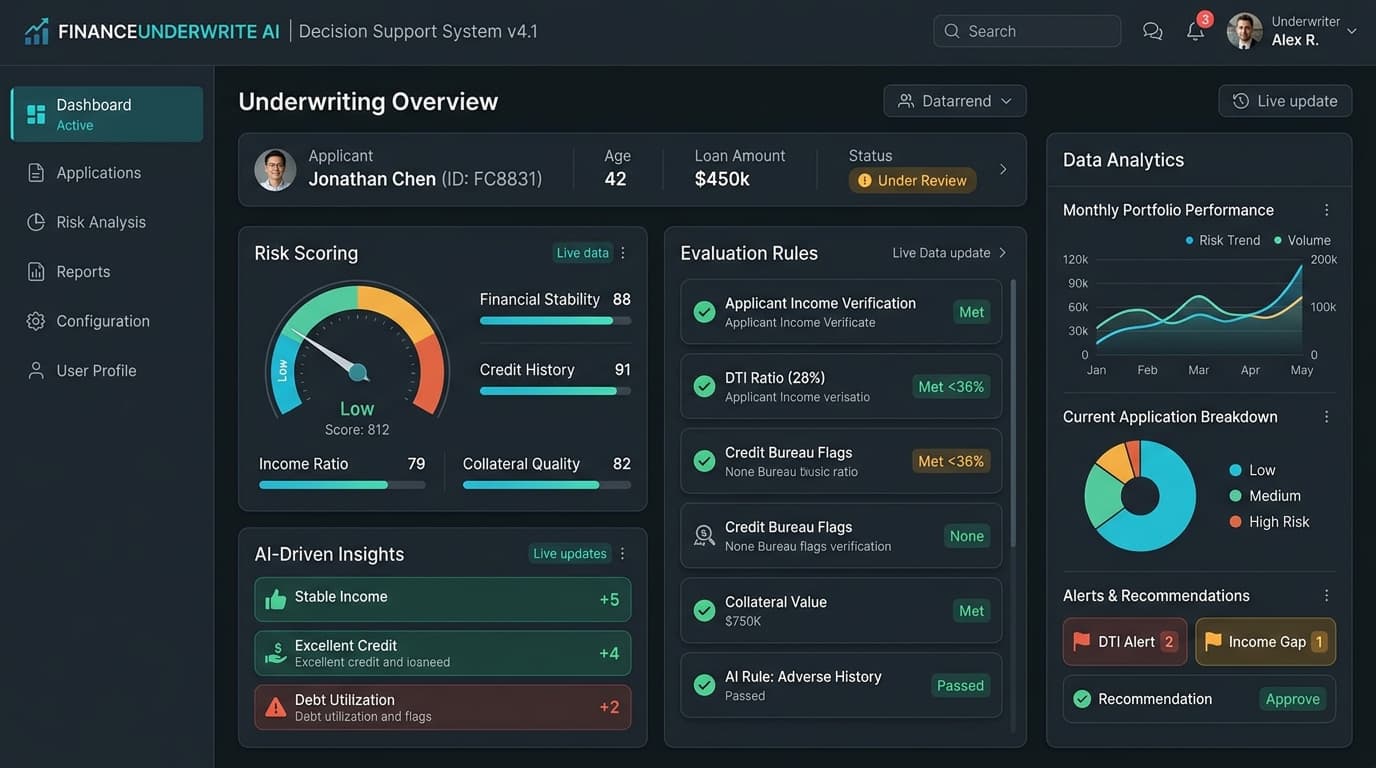1376x768 pixels.
Task: Click the User Profile person icon
Action: pyautogui.click(x=36, y=370)
